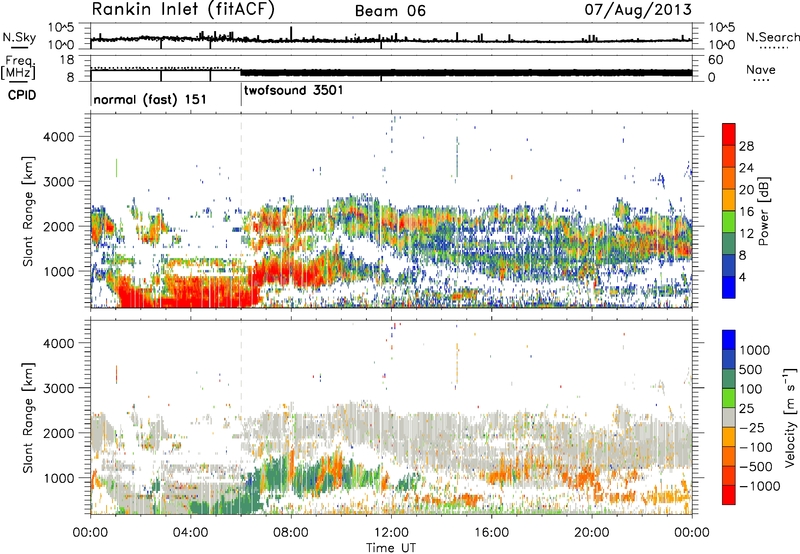The width and height of the screenshot is (800, 554).
Task: Click the '18' tick on frequency axis
Action: (67, 60)
